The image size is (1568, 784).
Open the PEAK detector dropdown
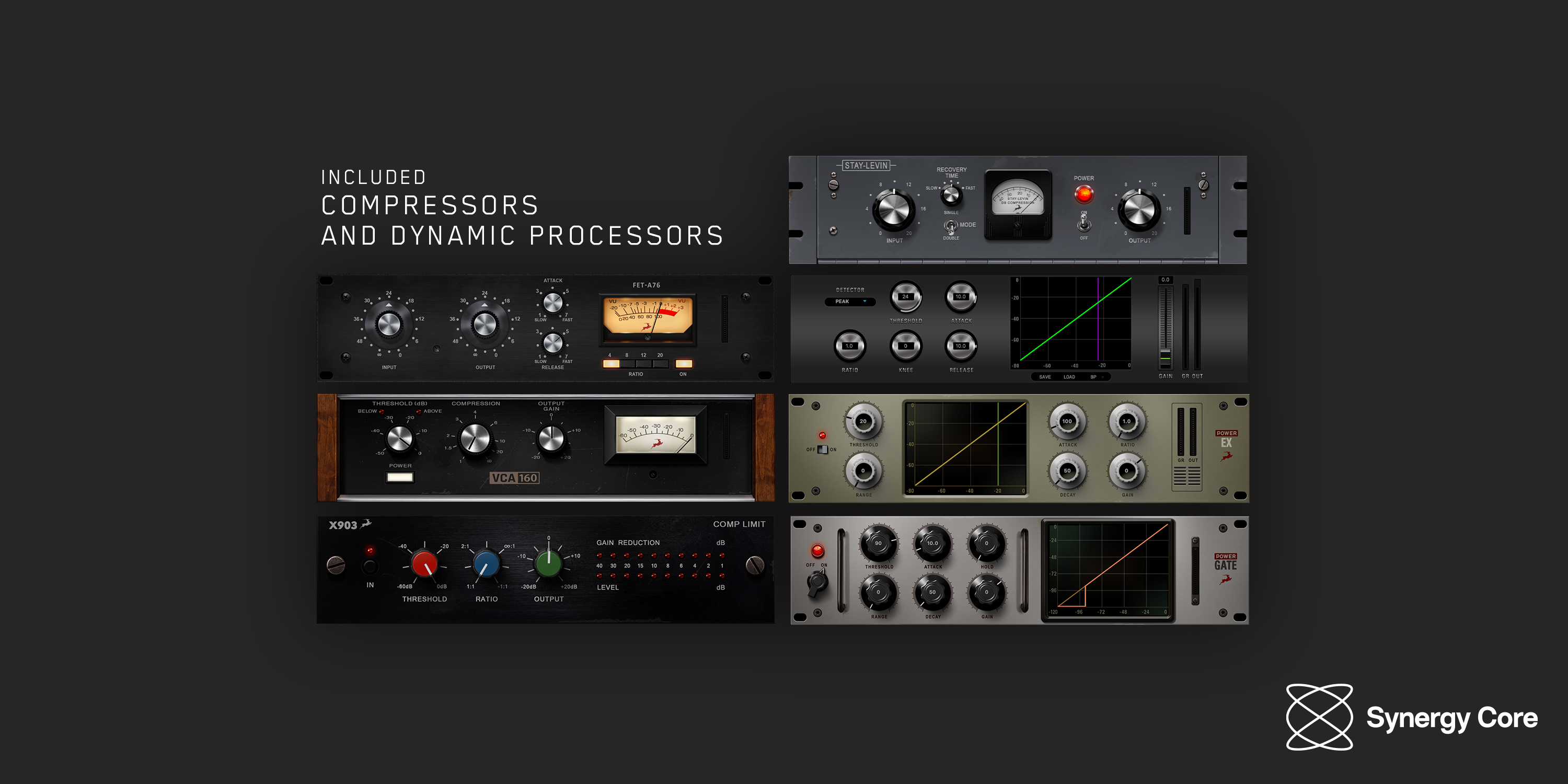pos(851,301)
